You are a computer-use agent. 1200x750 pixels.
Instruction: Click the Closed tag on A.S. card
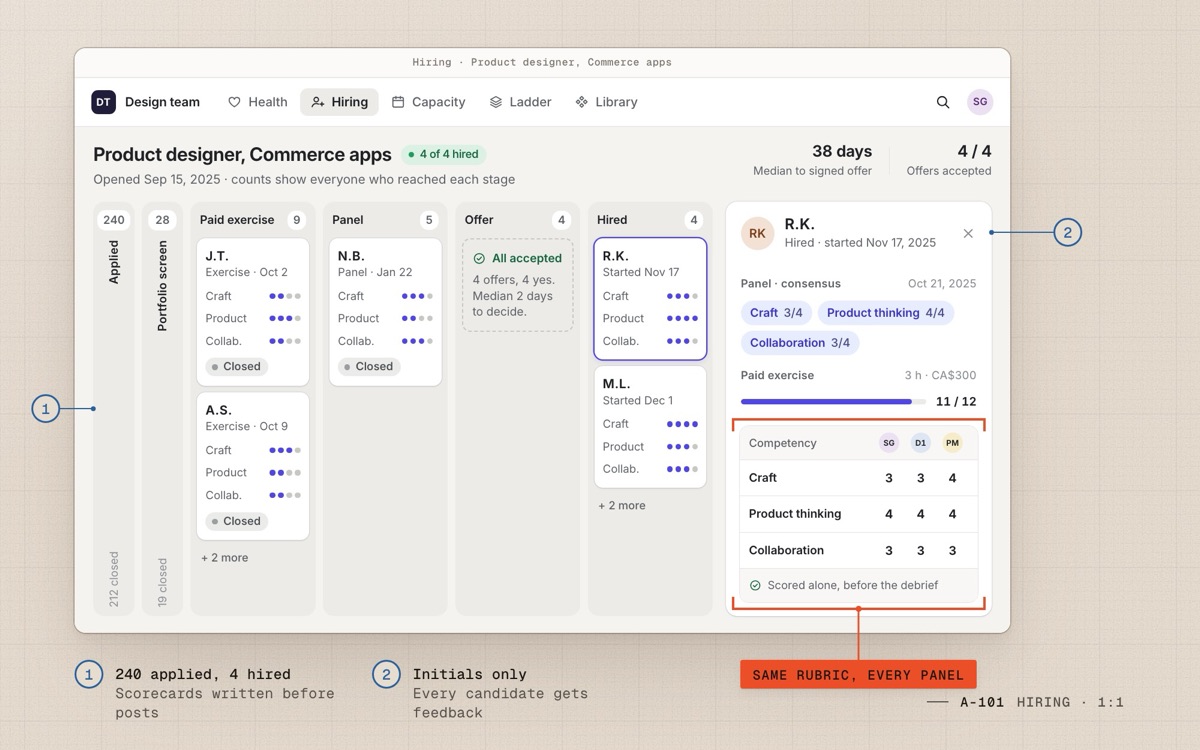click(237, 521)
